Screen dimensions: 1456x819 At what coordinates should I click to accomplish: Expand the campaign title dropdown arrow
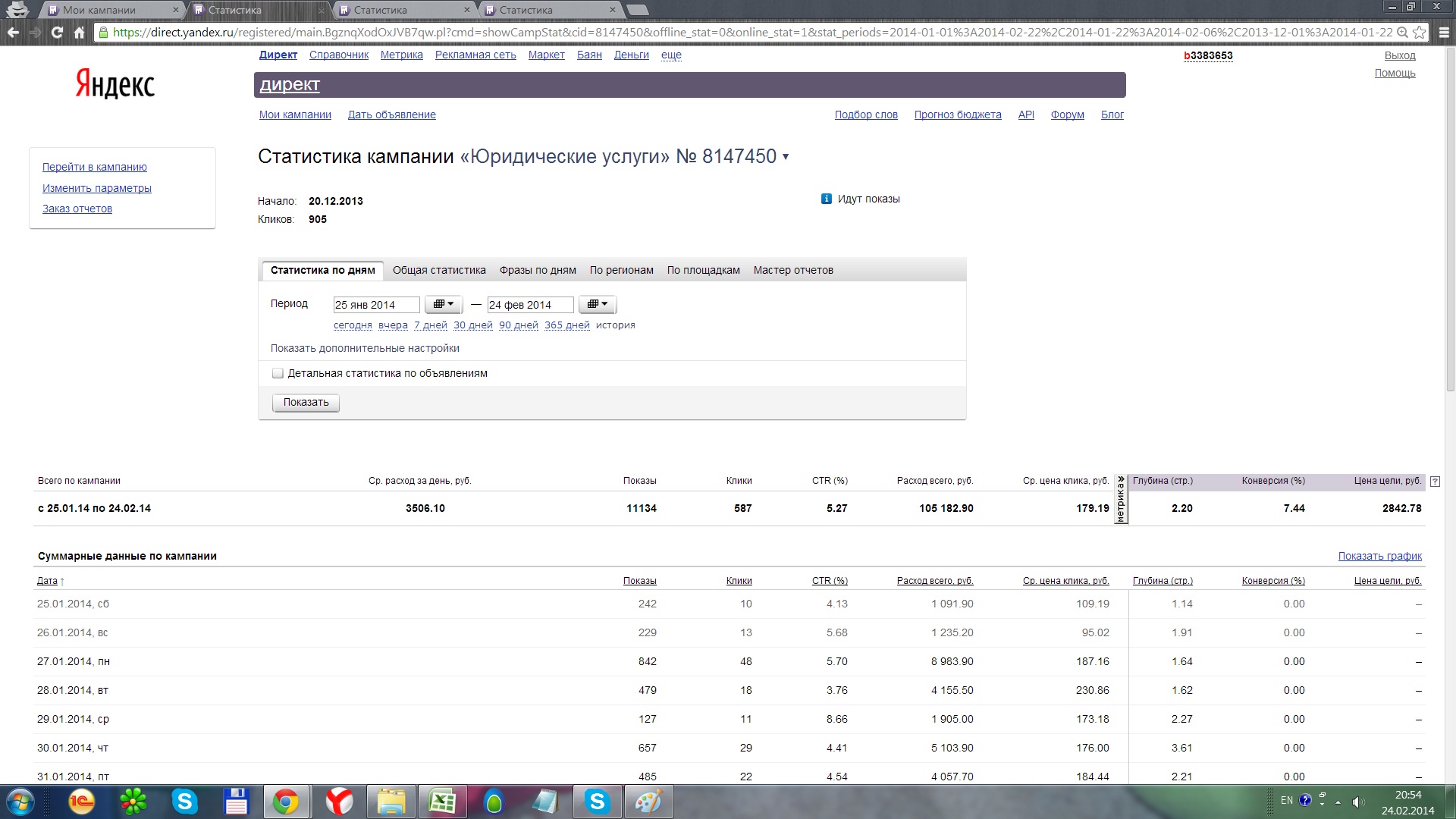[x=786, y=157]
